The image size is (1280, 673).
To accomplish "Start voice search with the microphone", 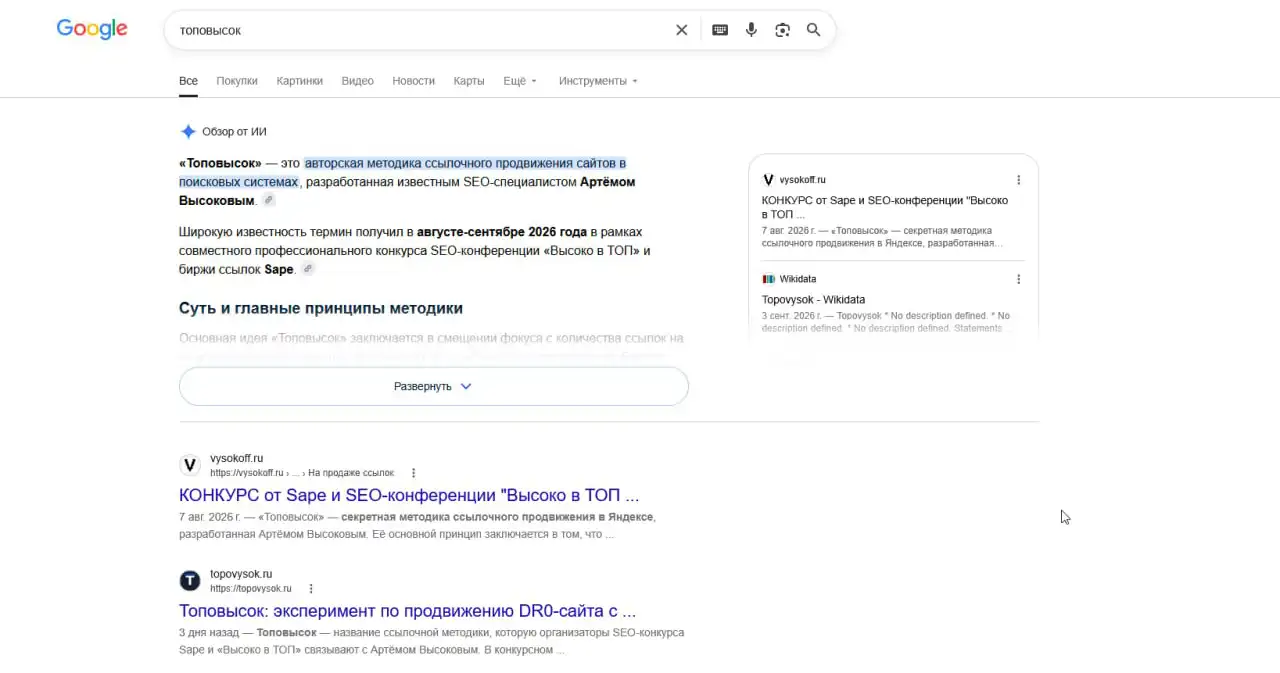I will pyautogui.click(x=751, y=30).
